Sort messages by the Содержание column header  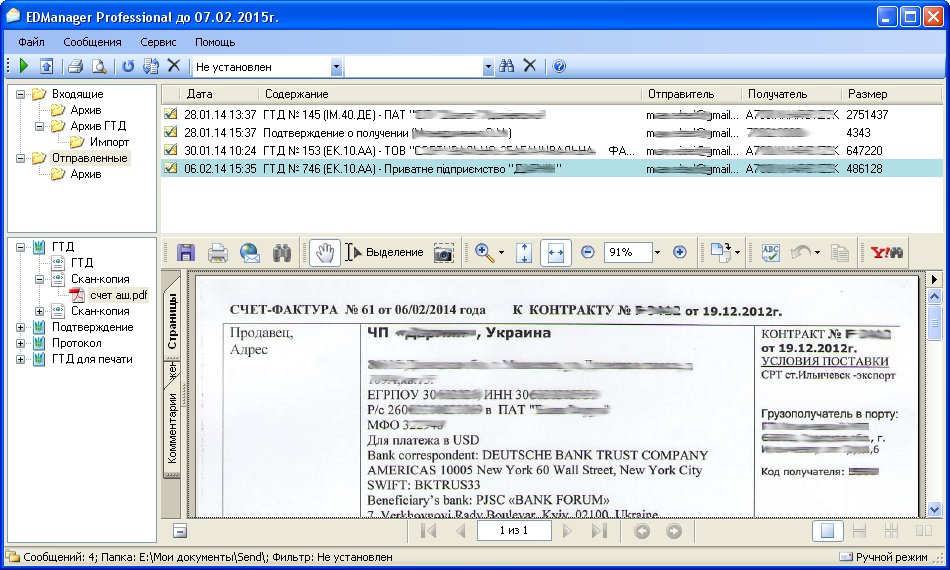450,94
